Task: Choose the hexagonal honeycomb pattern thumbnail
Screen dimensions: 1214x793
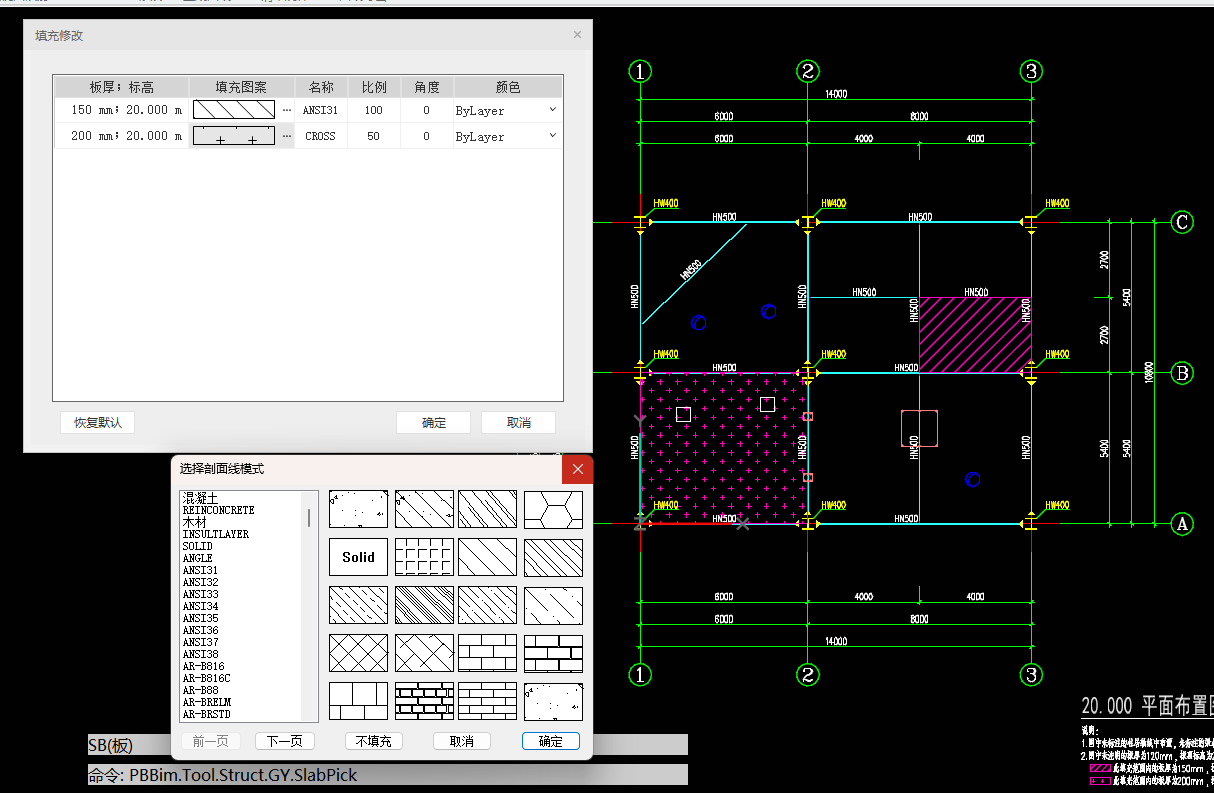Action: 553,509
